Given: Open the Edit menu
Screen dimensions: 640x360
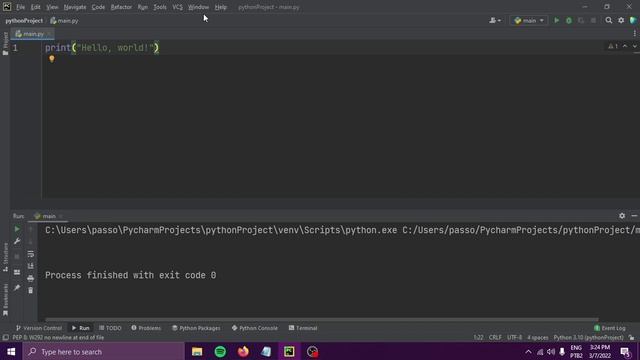Looking at the screenshot, I should click(x=36, y=7).
